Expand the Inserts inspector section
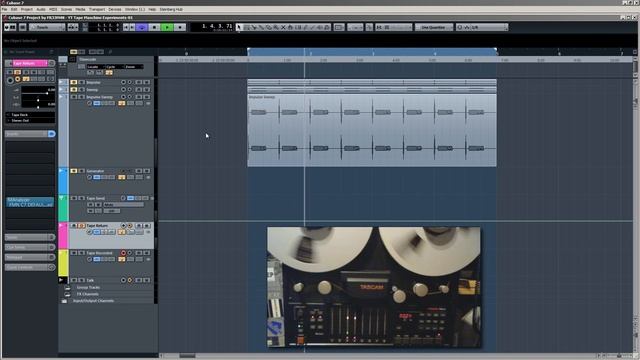The image size is (640, 360). coord(26,134)
